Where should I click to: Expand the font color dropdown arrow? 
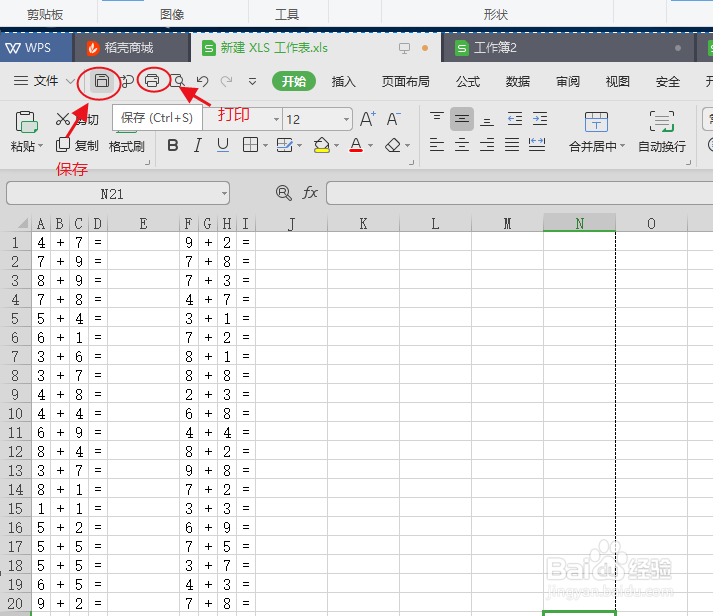coord(371,146)
